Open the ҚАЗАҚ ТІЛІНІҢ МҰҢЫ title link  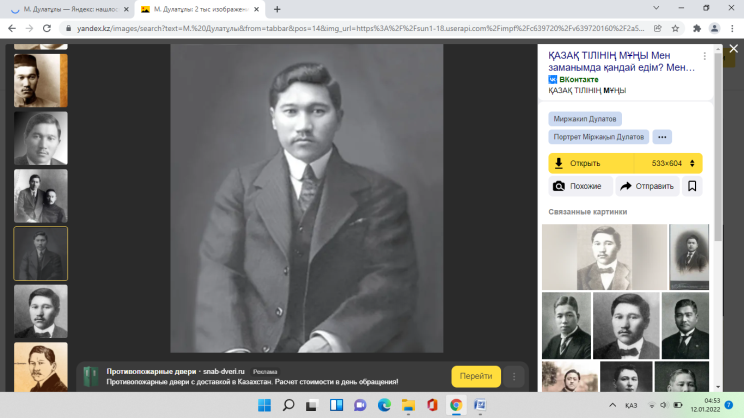[621, 61]
